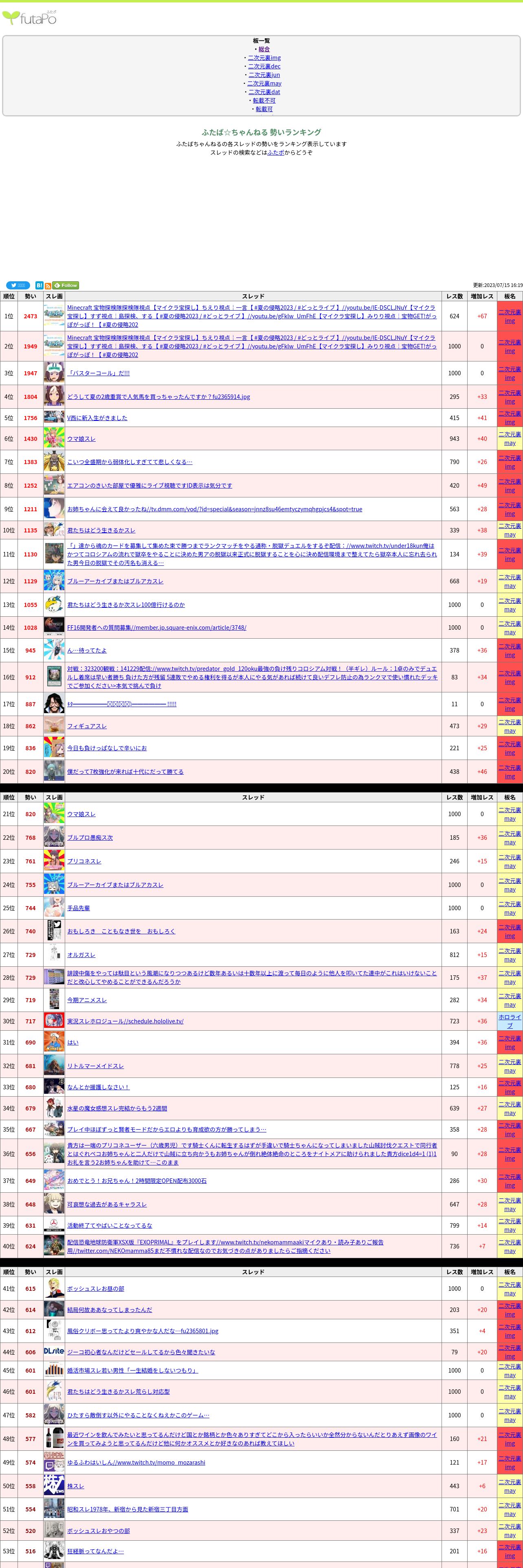Screen dimensions: 523x1568
Task: Open the 二次元裏img board link
Action: 264,58
